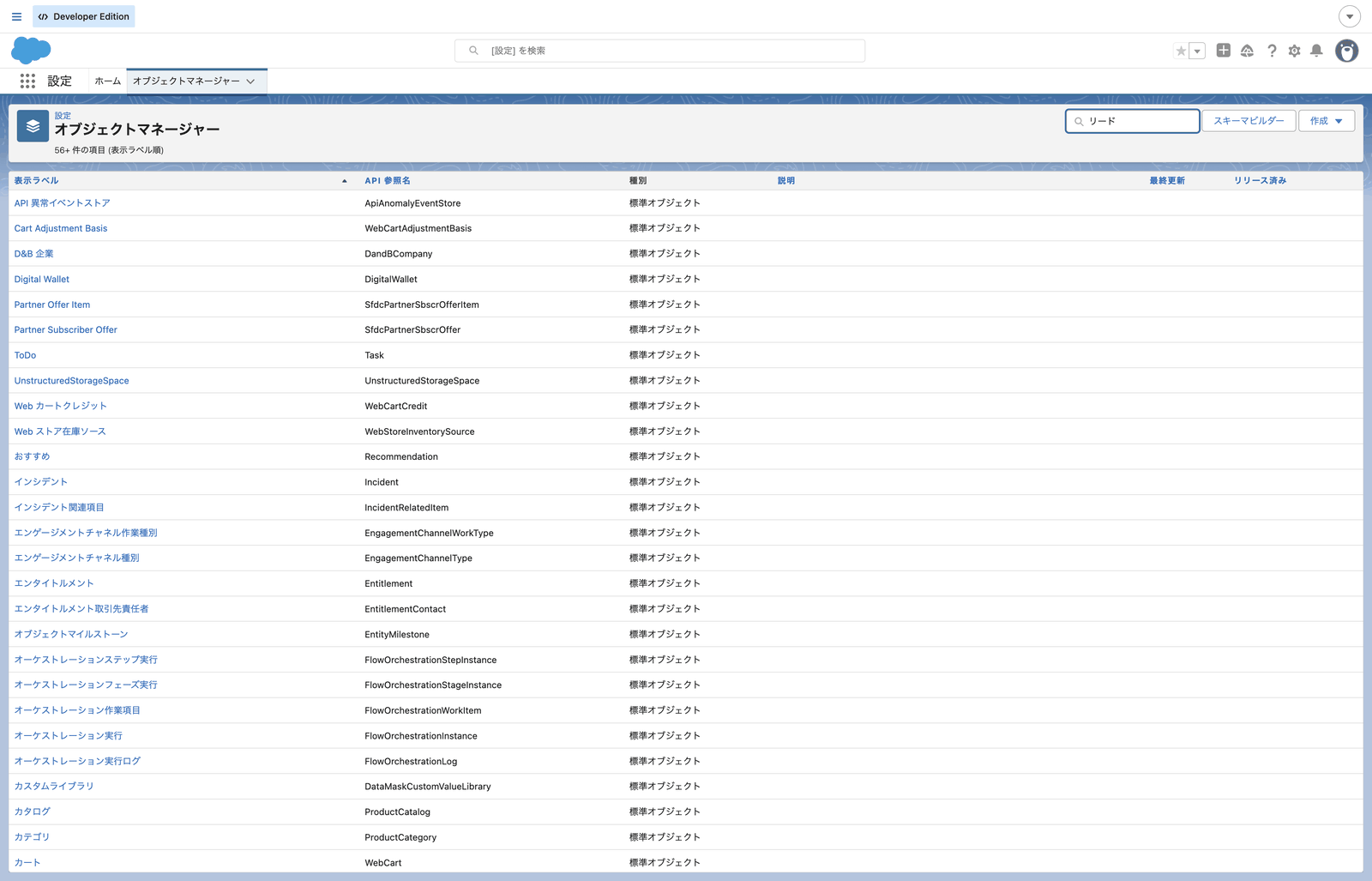This screenshot has height=881, width=1372.
Task: Open the Digital Wallet object
Action: 42,279
